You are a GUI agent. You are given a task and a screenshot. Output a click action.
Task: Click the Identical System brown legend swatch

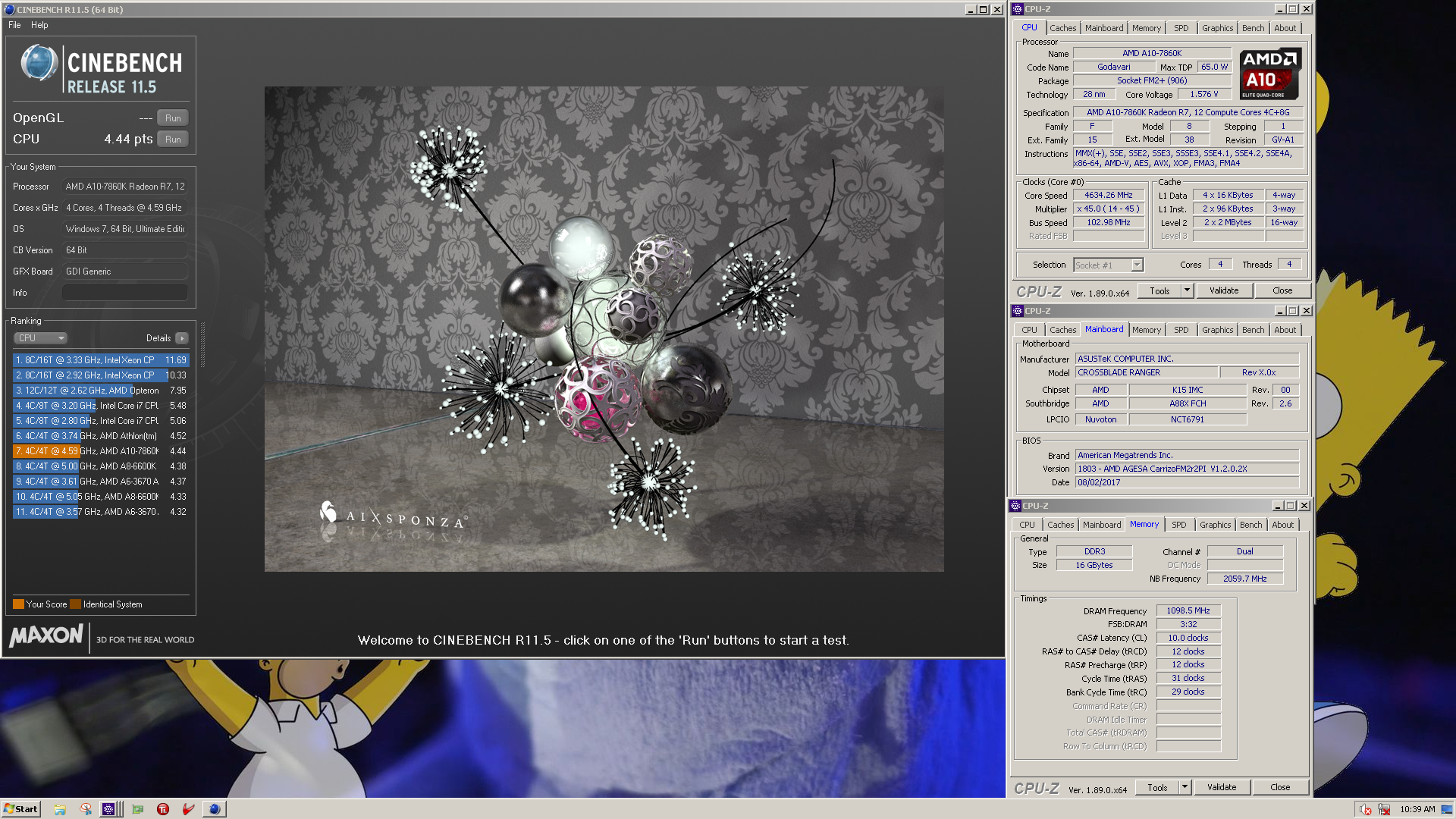[75, 604]
